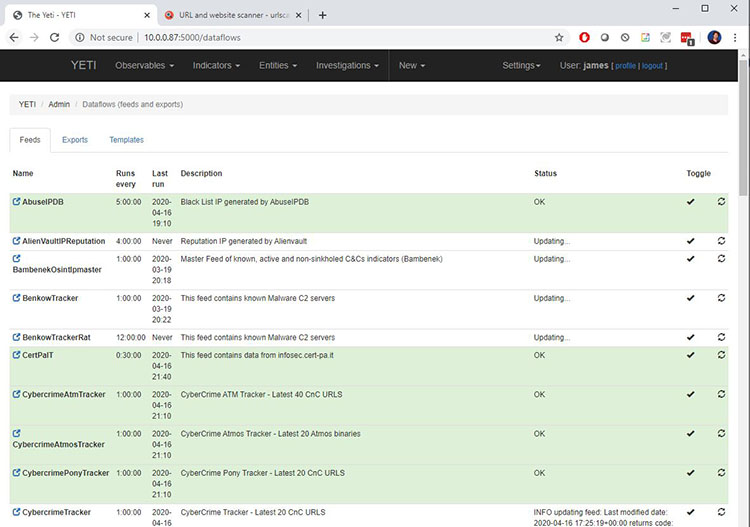Click the Not secure site info indicator
Image resolution: width=750 pixels, height=527 pixels.
tap(104, 37)
